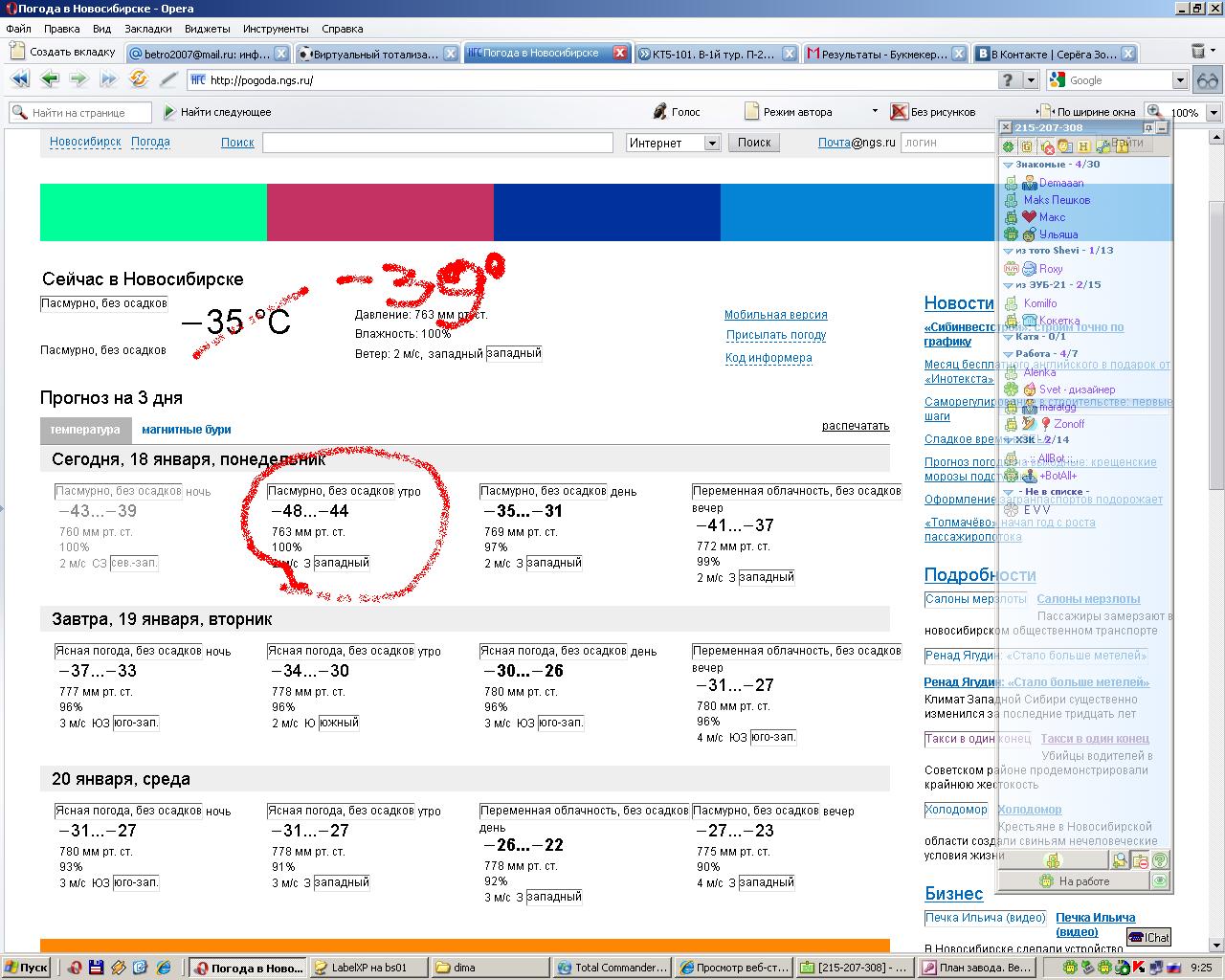Click the 'распечатать' print link
This screenshot has height=980, width=1225.
pos(856,426)
